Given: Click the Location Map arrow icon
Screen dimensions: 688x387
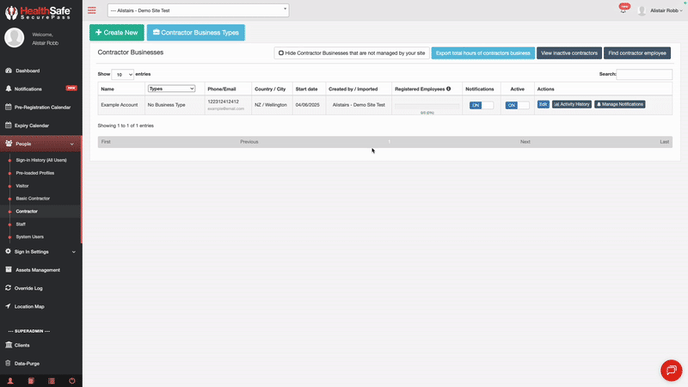Looking at the screenshot, I should [x=8, y=306].
